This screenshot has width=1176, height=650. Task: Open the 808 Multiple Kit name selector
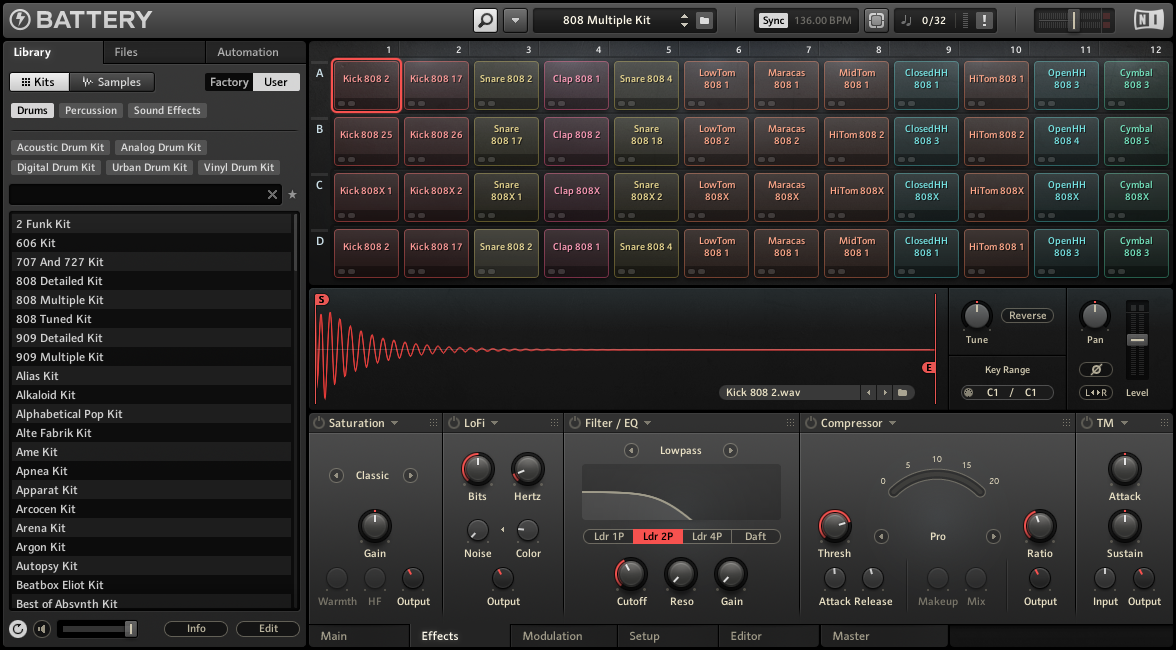(607, 20)
